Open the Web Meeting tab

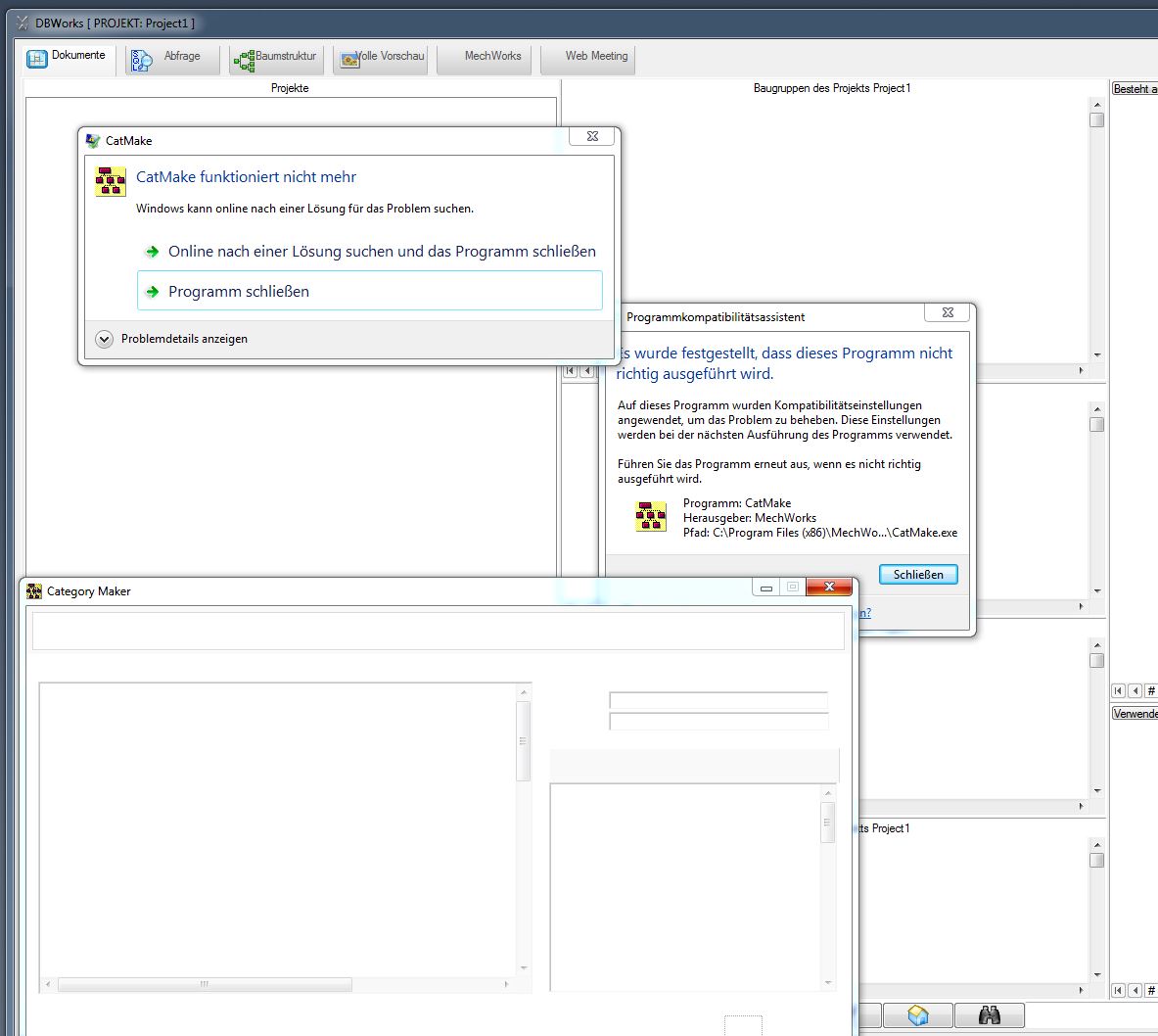tap(588, 58)
